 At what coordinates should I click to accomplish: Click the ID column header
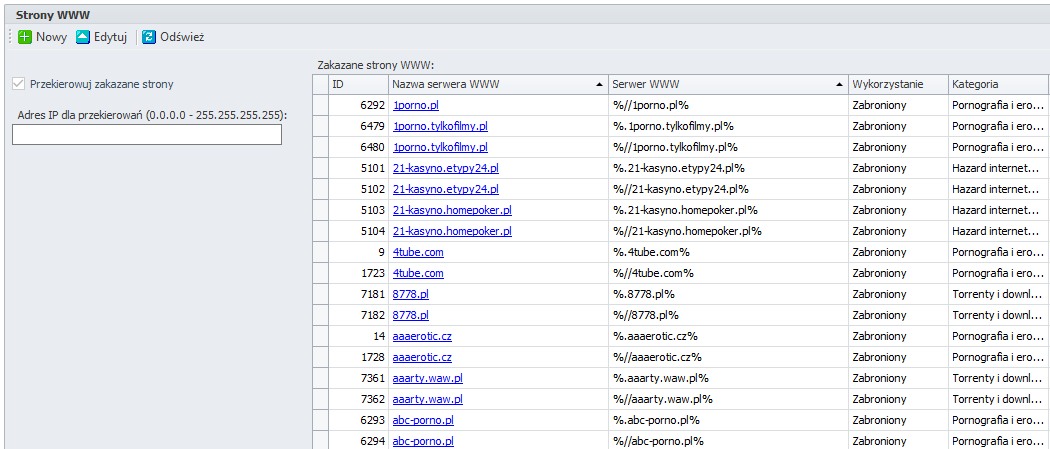pos(358,84)
